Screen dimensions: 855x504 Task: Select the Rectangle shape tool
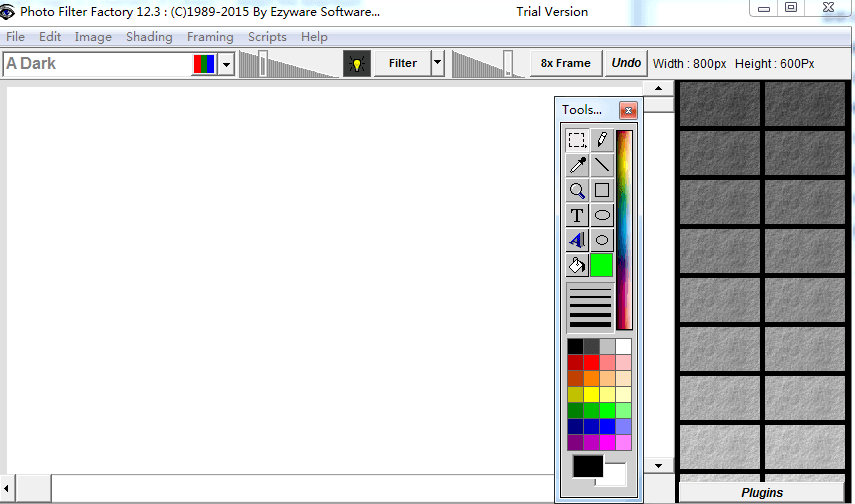tap(602, 190)
